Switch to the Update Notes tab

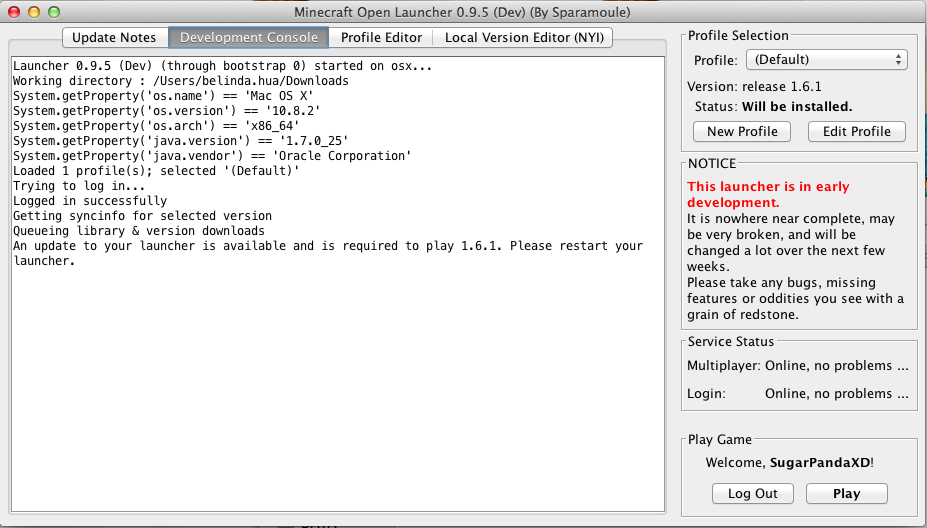point(114,38)
